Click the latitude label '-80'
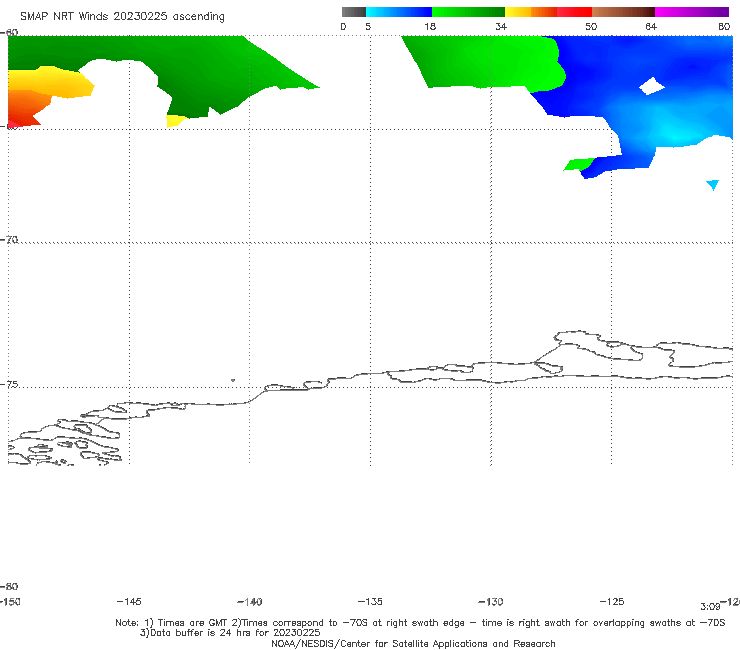This screenshot has width=740, height=650. click(8, 586)
